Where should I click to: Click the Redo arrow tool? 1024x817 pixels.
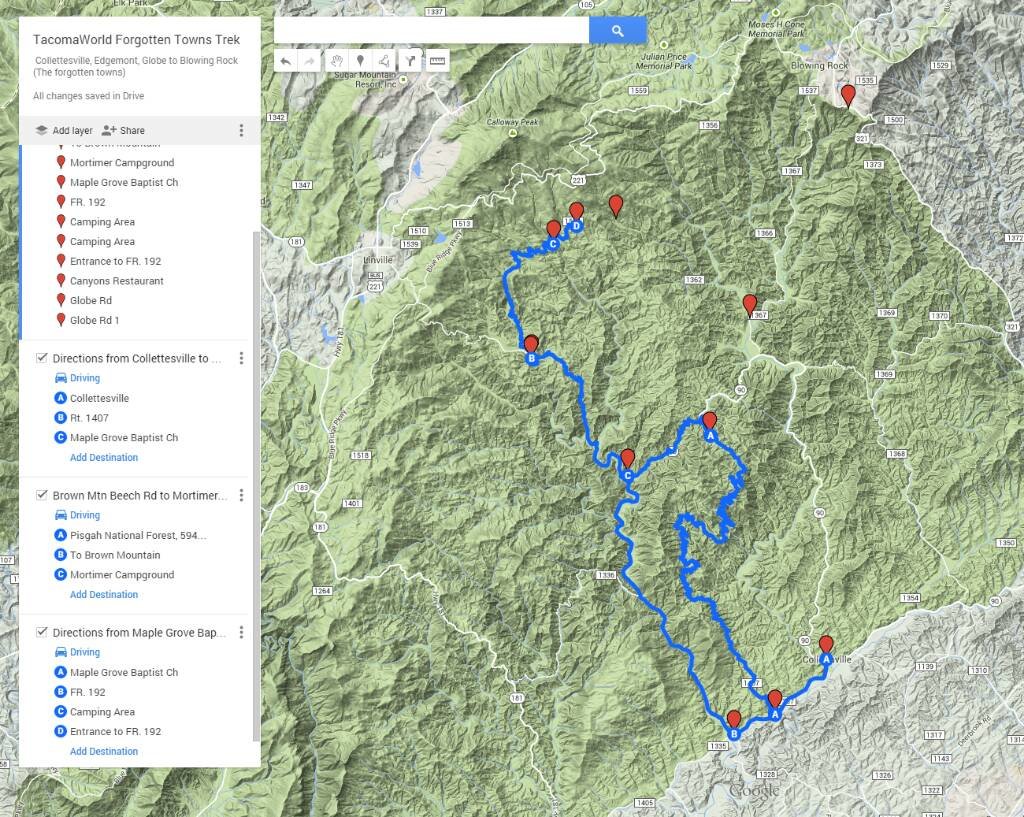coord(310,61)
